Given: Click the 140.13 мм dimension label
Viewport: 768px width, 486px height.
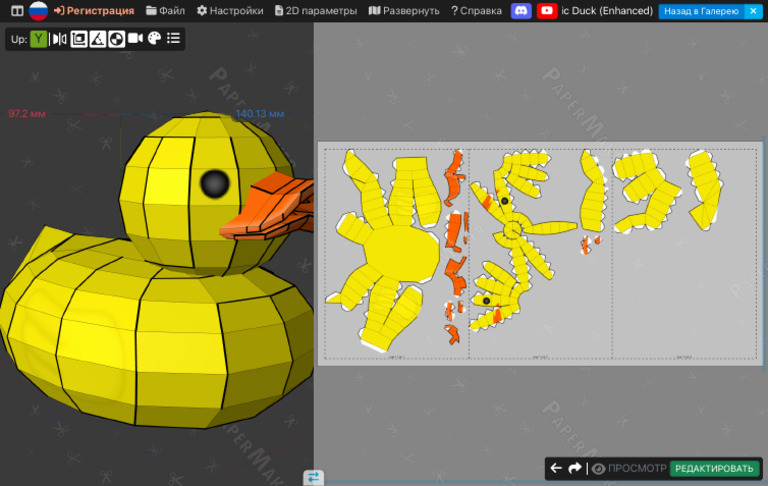Looking at the screenshot, I should (x=260, y=114).
